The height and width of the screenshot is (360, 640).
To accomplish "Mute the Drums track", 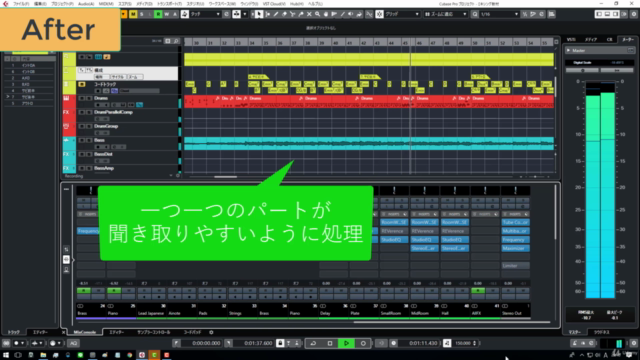I will (x=82, y=98).
